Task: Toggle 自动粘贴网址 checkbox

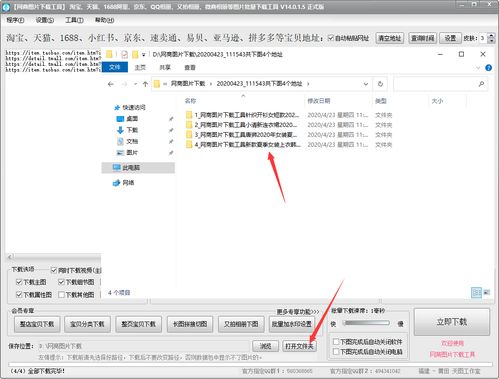Action: (x=330, y=38)
